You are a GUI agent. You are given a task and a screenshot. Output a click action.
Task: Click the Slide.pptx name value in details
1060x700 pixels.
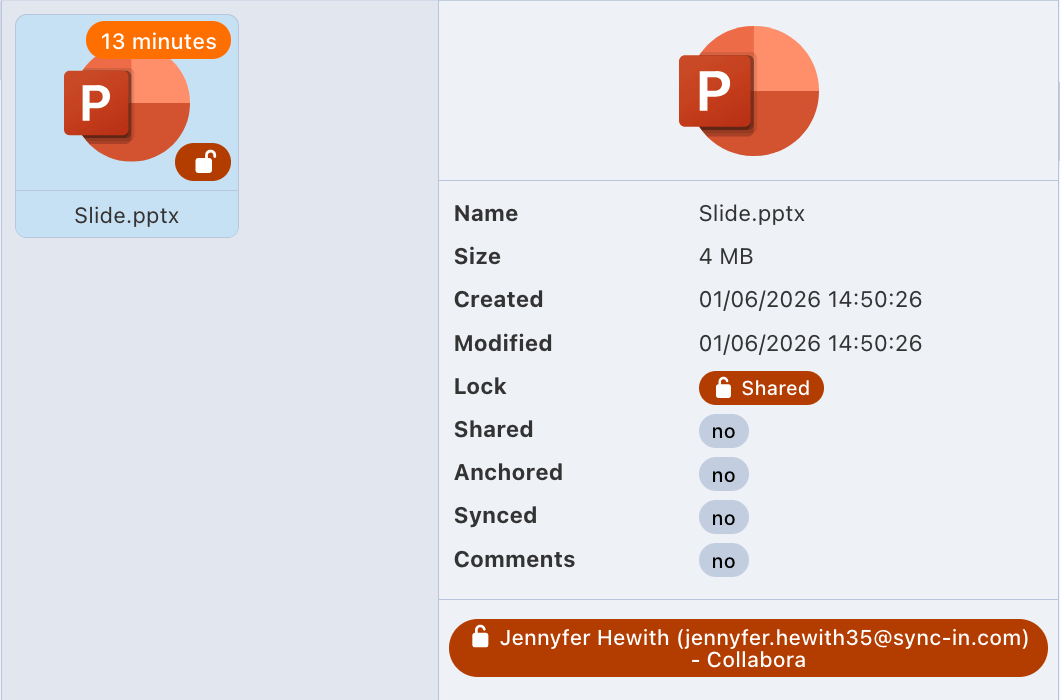pyautogui.click(x=751, y=213)
